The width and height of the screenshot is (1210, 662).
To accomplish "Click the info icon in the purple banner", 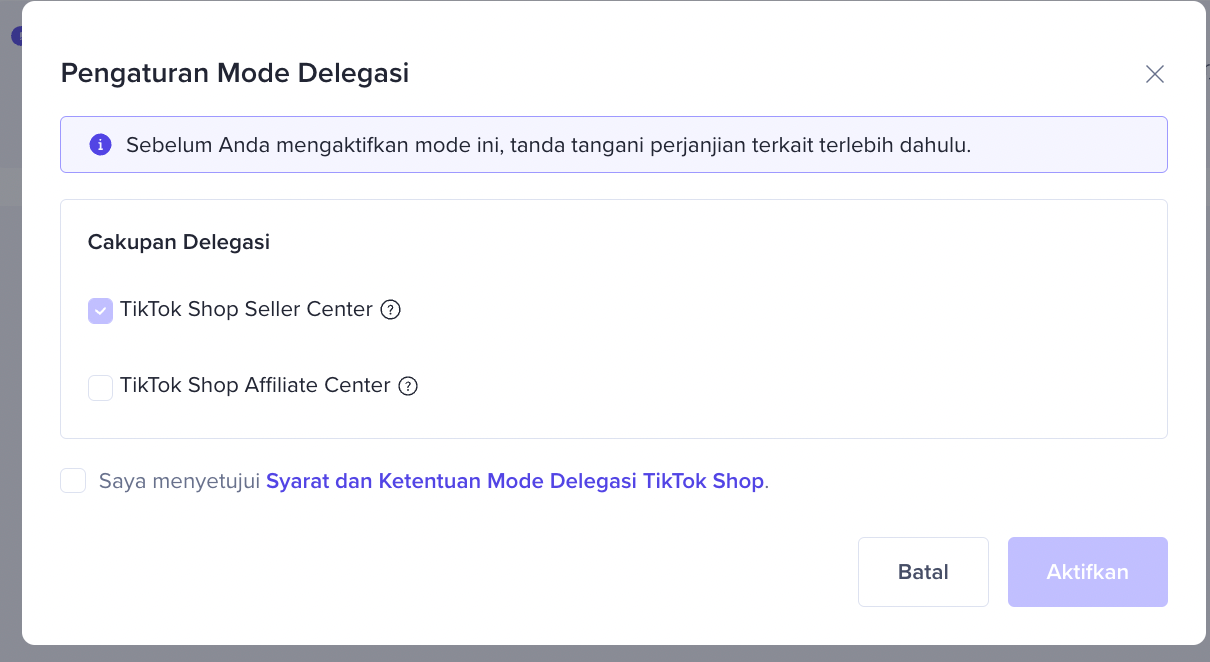I will click(x=100, y=145).
